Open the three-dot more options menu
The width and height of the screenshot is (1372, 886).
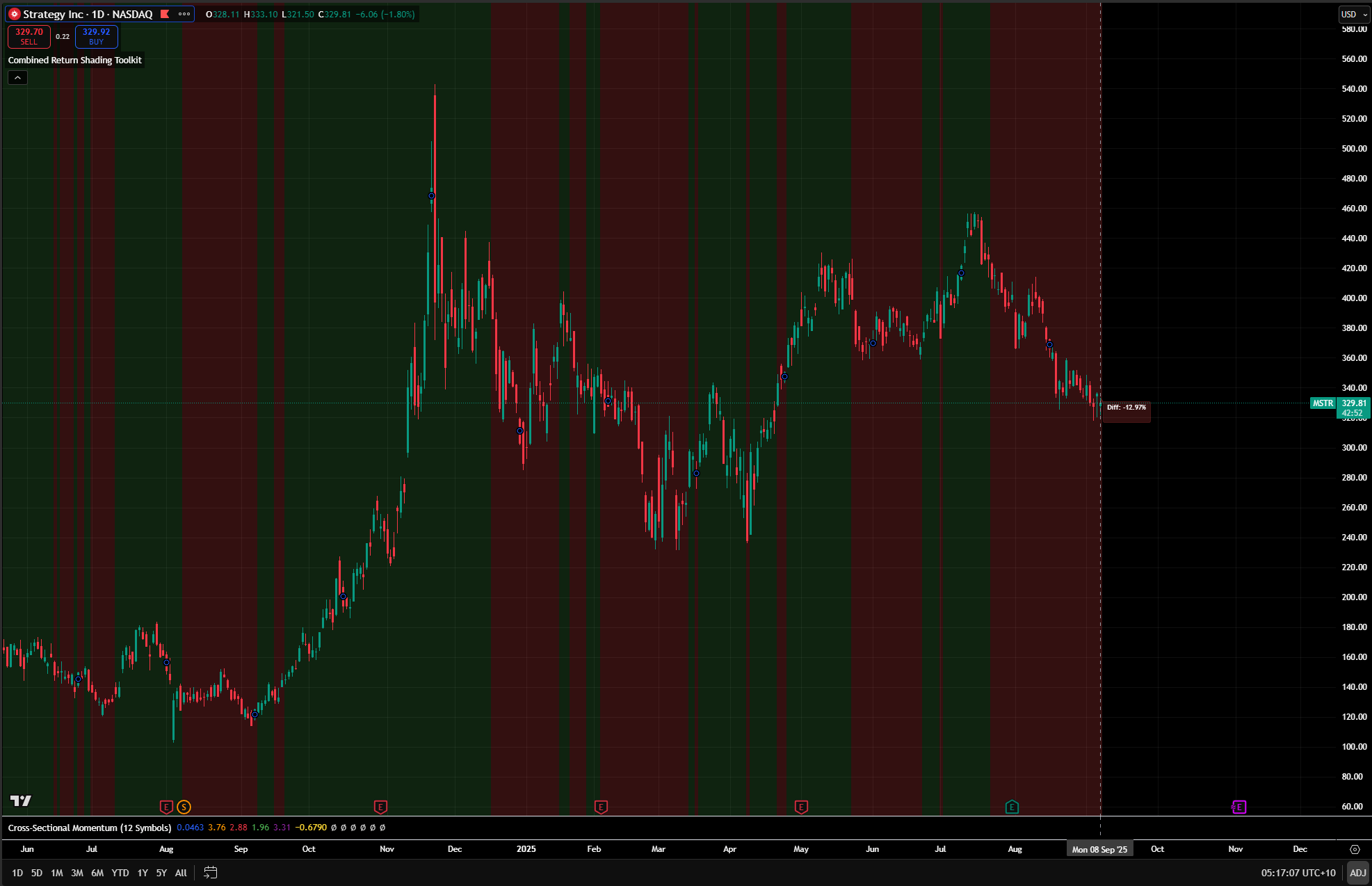click(184, 13)
